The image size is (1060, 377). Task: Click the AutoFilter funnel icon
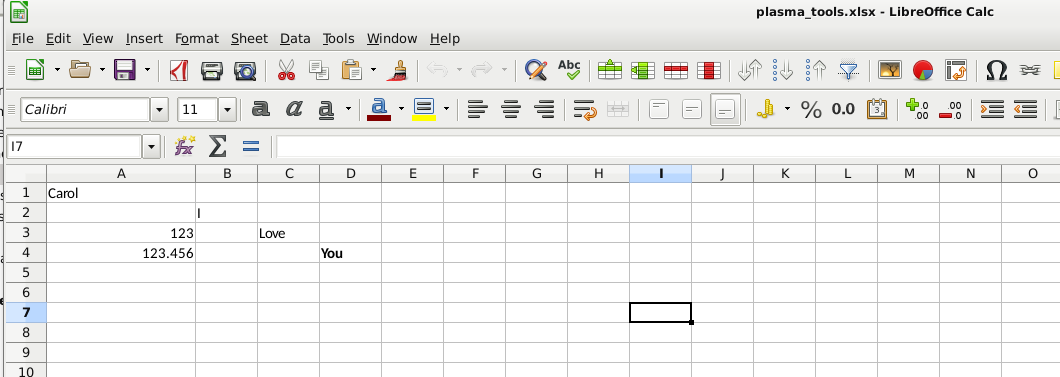tap(848, 70)
